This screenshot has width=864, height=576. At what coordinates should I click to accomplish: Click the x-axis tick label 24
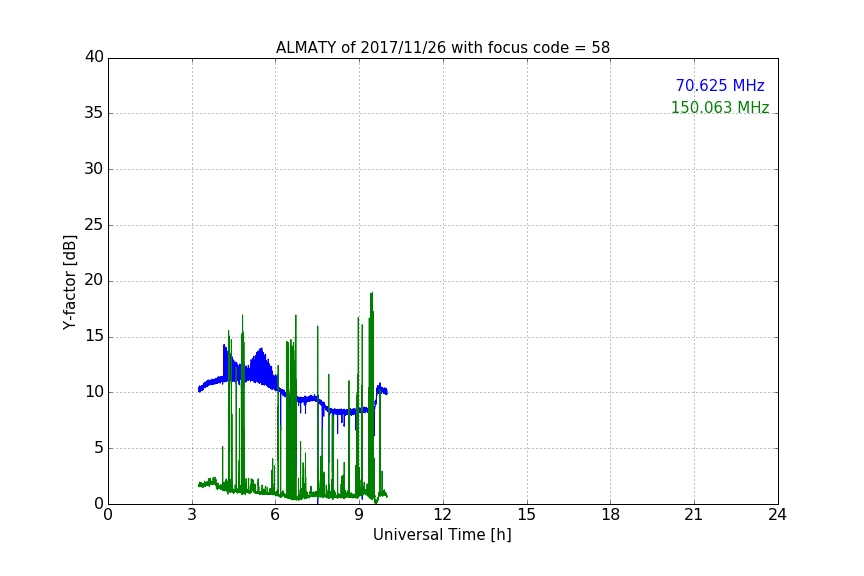click(x=777, y=515)
